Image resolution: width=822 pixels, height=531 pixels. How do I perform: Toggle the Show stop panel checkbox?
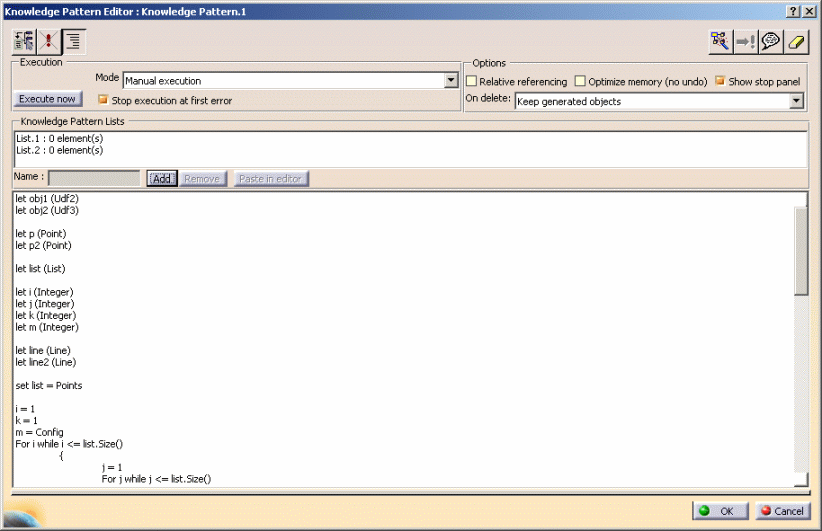(720, 81)
